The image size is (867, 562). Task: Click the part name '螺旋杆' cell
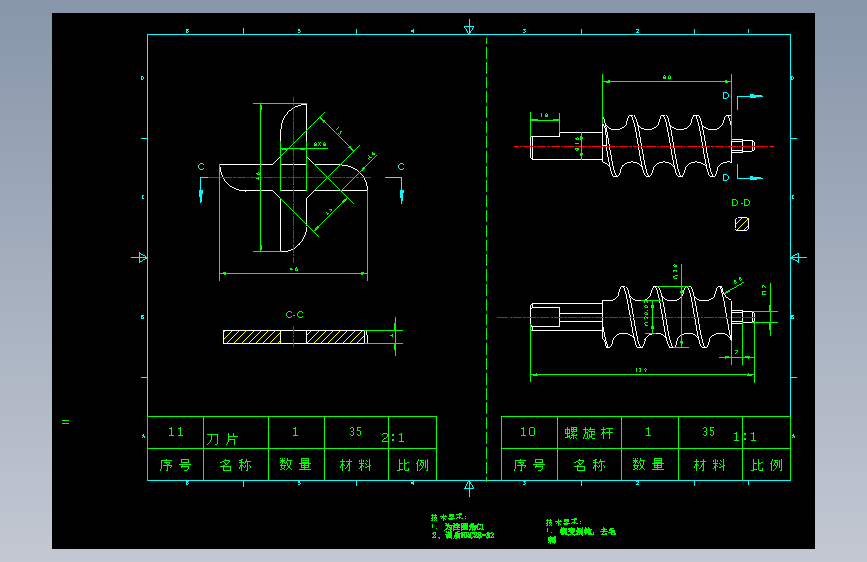pos(589,433)
